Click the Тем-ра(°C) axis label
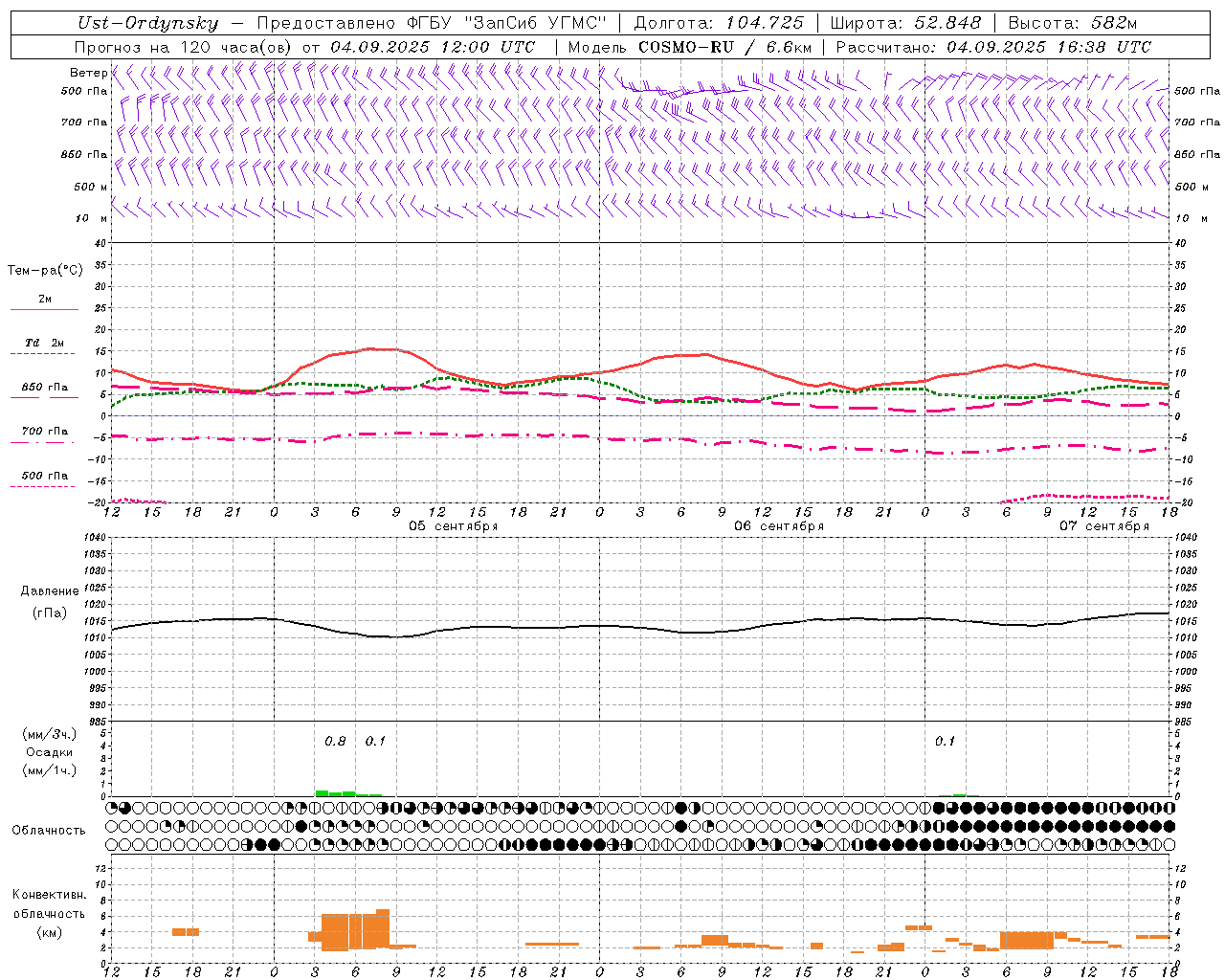The width and height of the screenshot is (1225, 980). pyautogui.click(x=45, y=271)
